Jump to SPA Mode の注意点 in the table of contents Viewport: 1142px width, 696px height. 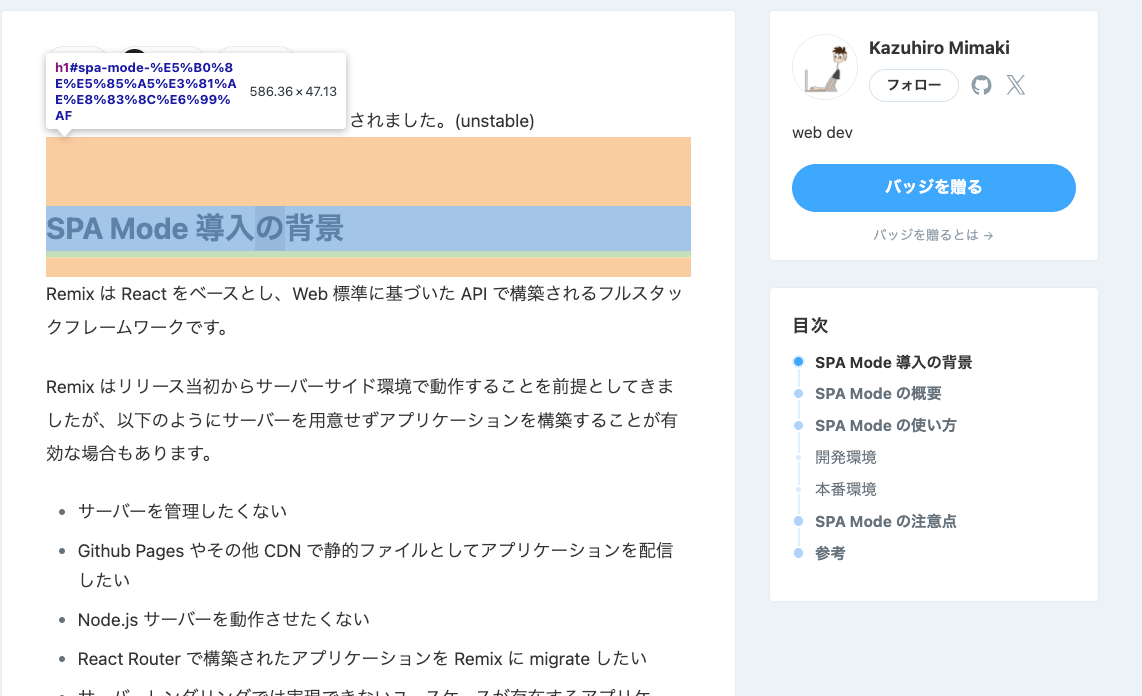[885, 522]
